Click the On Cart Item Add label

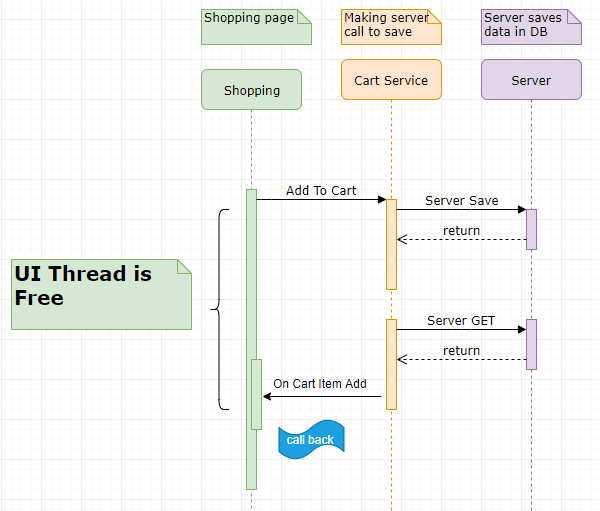click(320, 384)
